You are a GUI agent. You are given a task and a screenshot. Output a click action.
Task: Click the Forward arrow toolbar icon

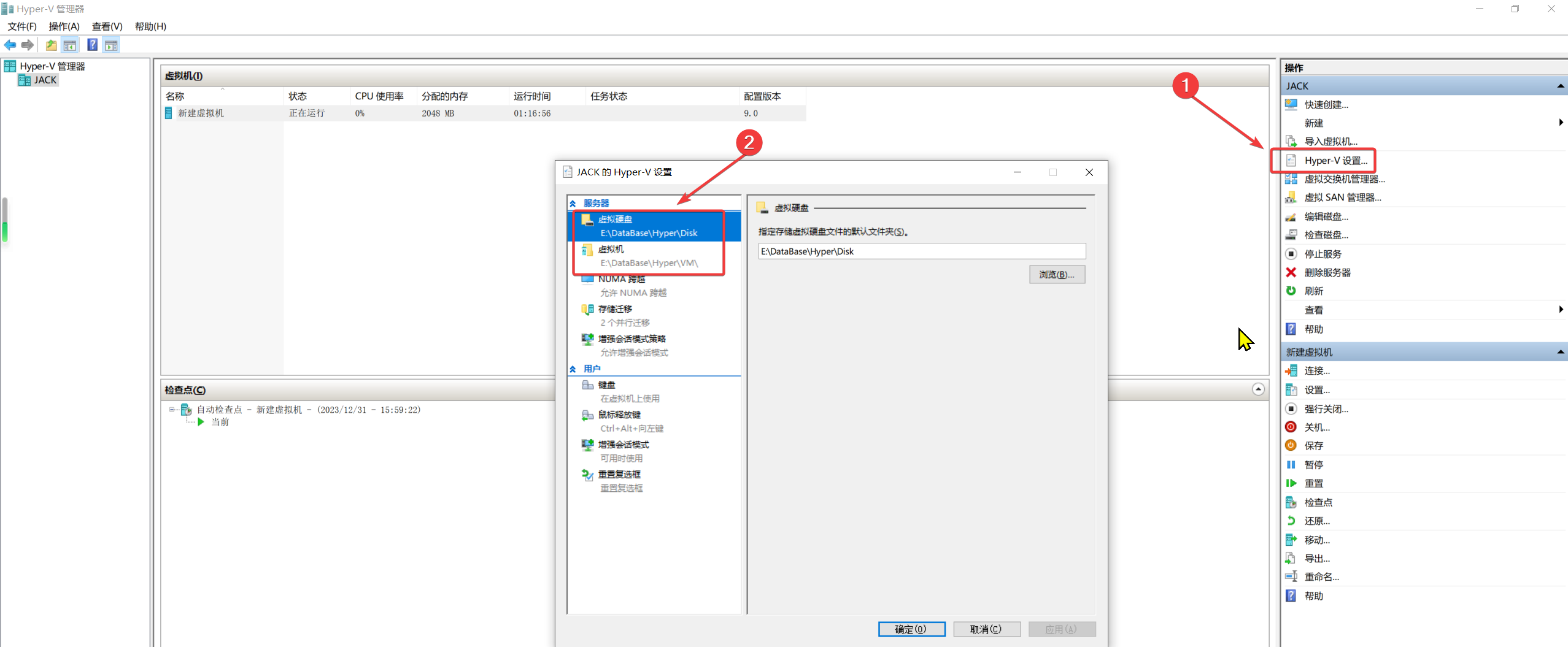click(x=28, y=45)
